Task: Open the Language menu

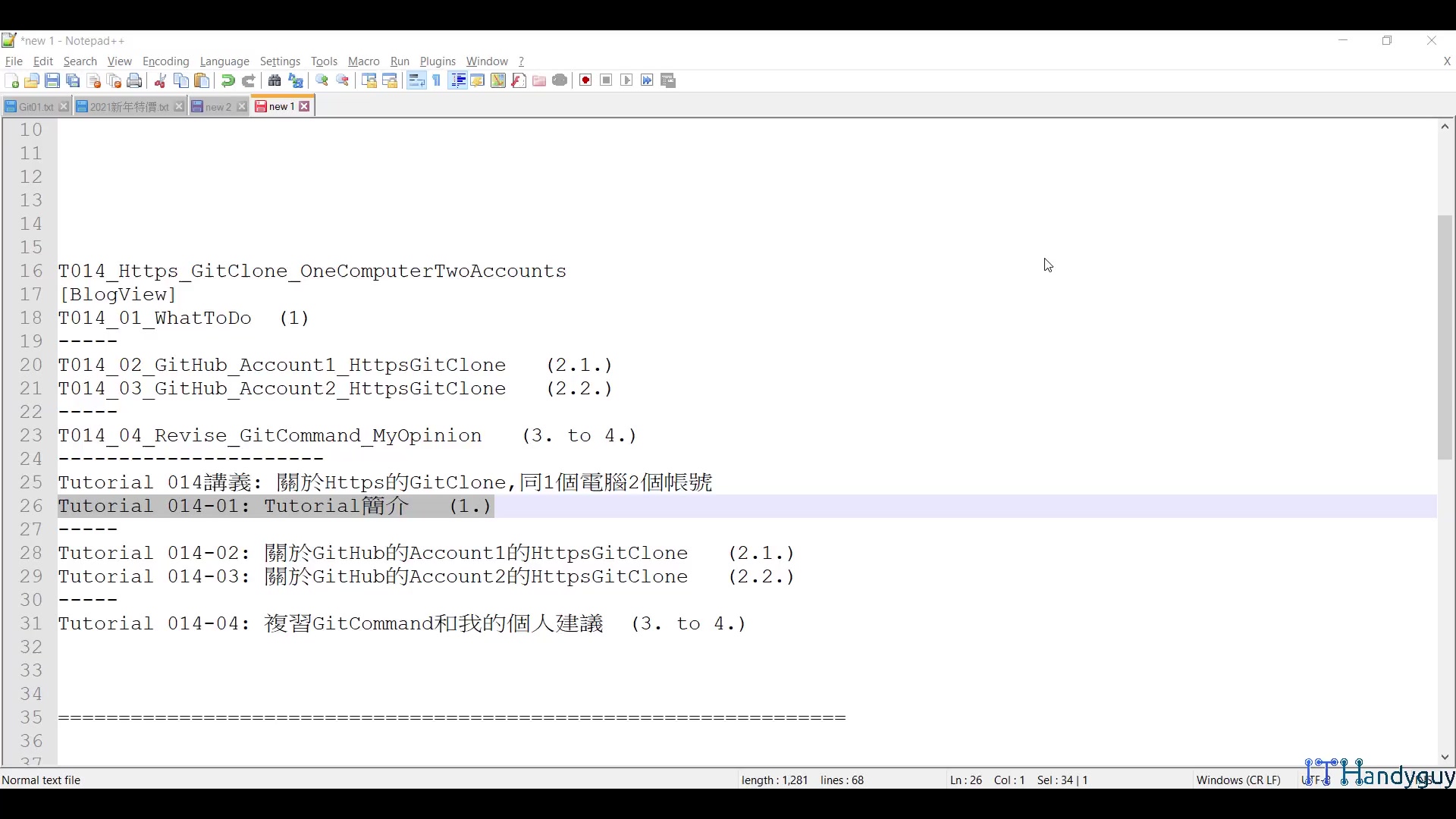Action: click(224, 61)
